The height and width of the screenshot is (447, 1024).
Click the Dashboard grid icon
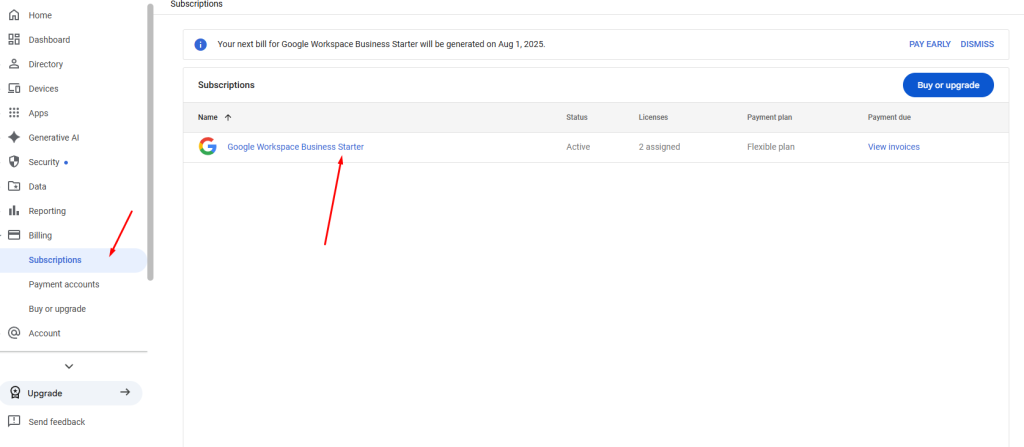[x=14, y=40]
